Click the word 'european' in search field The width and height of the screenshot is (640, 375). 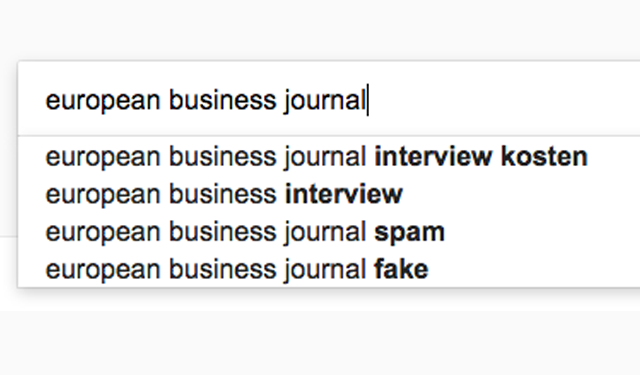click(x=102, y=101)
